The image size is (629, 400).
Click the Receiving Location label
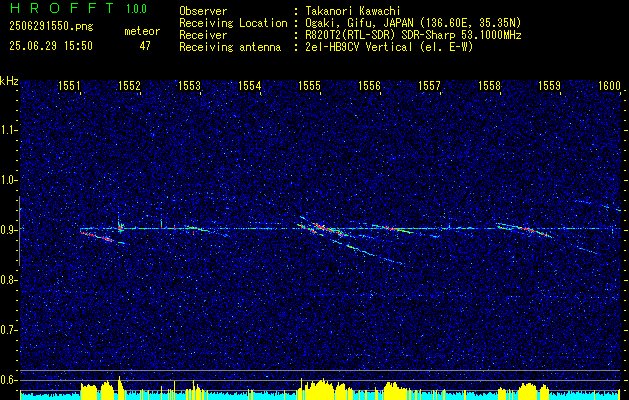click(x=233, y=23)
